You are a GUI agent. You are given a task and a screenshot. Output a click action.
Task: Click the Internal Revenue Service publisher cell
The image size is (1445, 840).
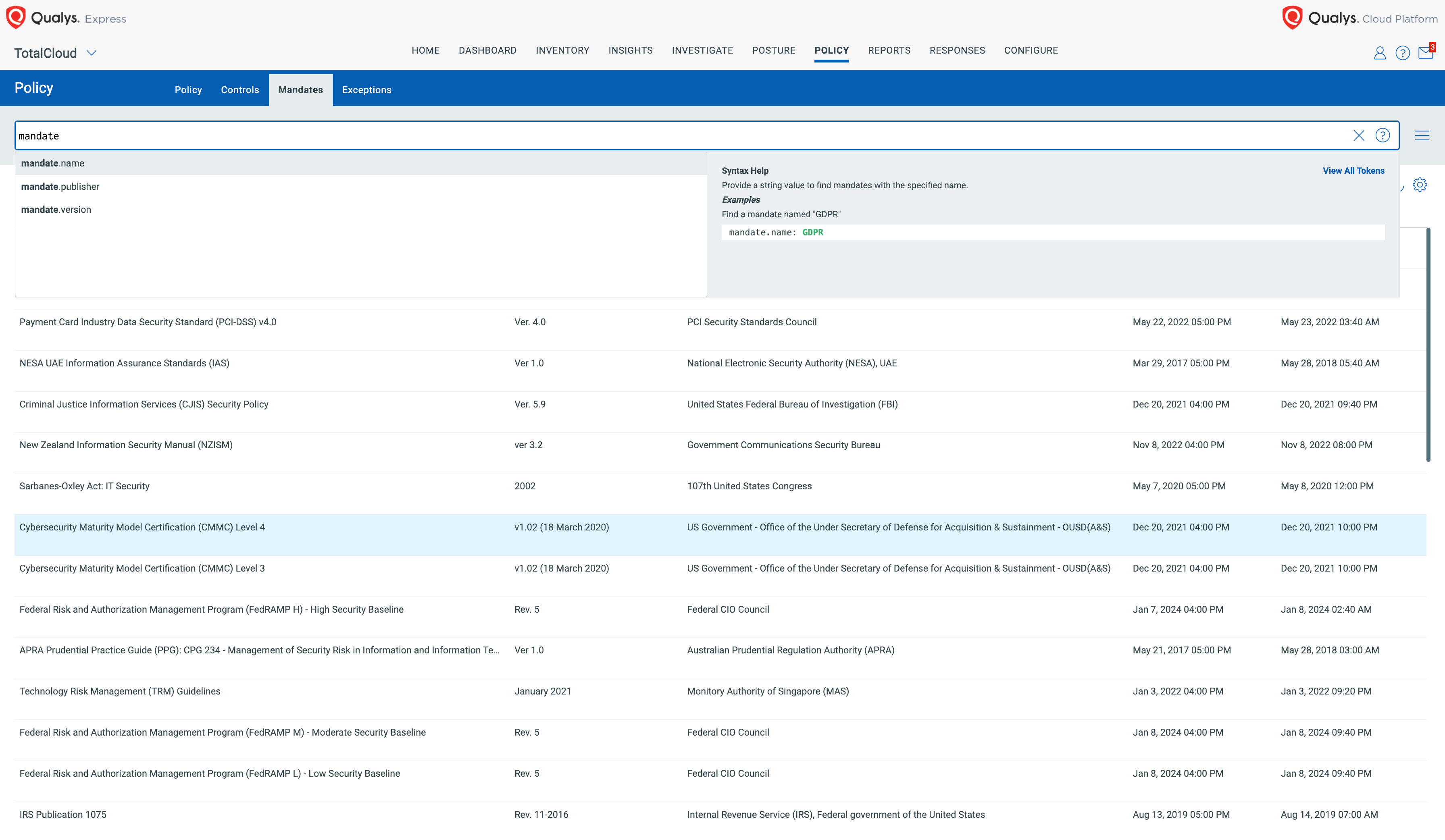pos(836,815)
